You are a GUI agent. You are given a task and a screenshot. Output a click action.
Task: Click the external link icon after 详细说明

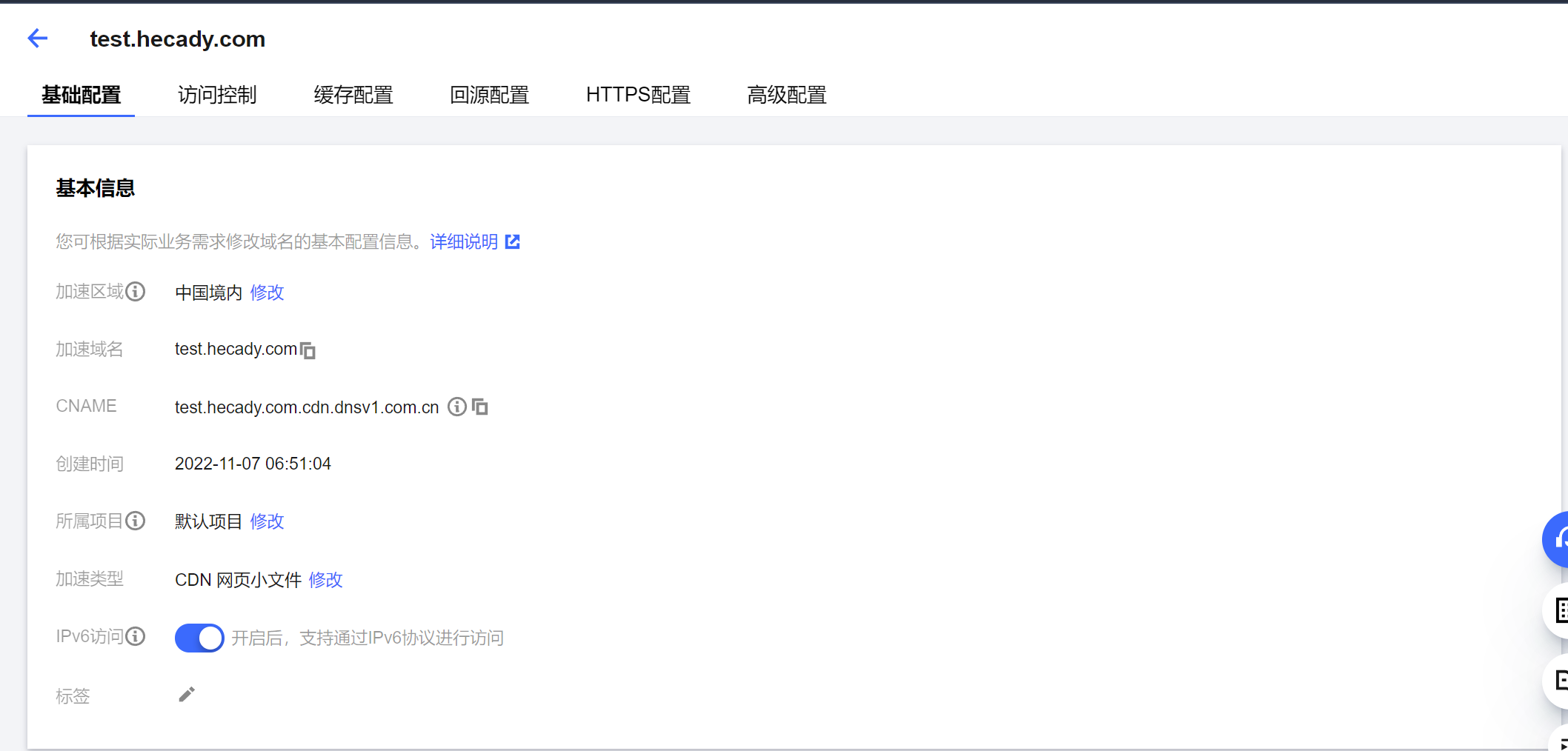pos(513,242)
